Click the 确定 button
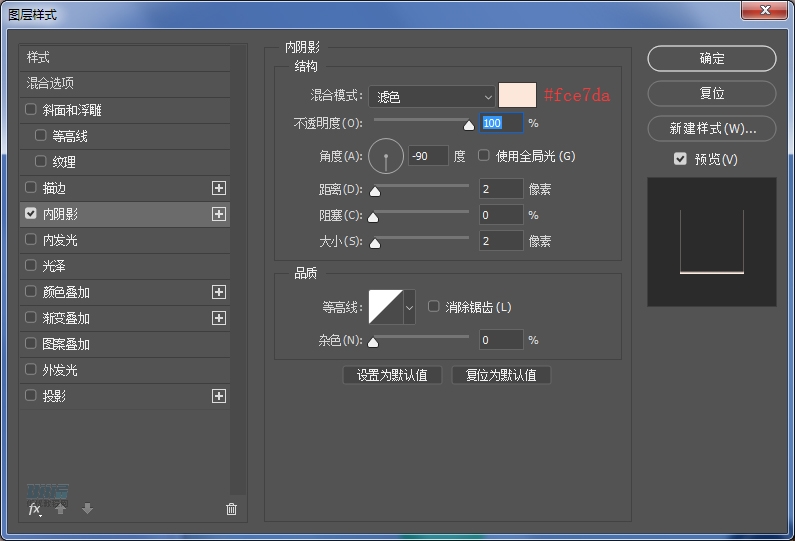This screenshot has height=541, width=795. 711,59
